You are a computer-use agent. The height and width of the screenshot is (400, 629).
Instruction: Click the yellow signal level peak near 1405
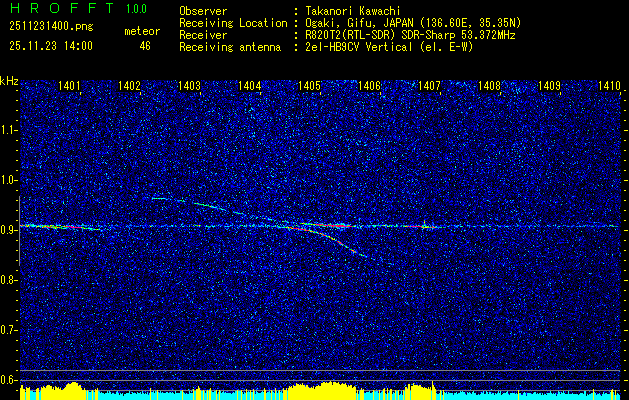pyautogui.click(x=326, y=386)
